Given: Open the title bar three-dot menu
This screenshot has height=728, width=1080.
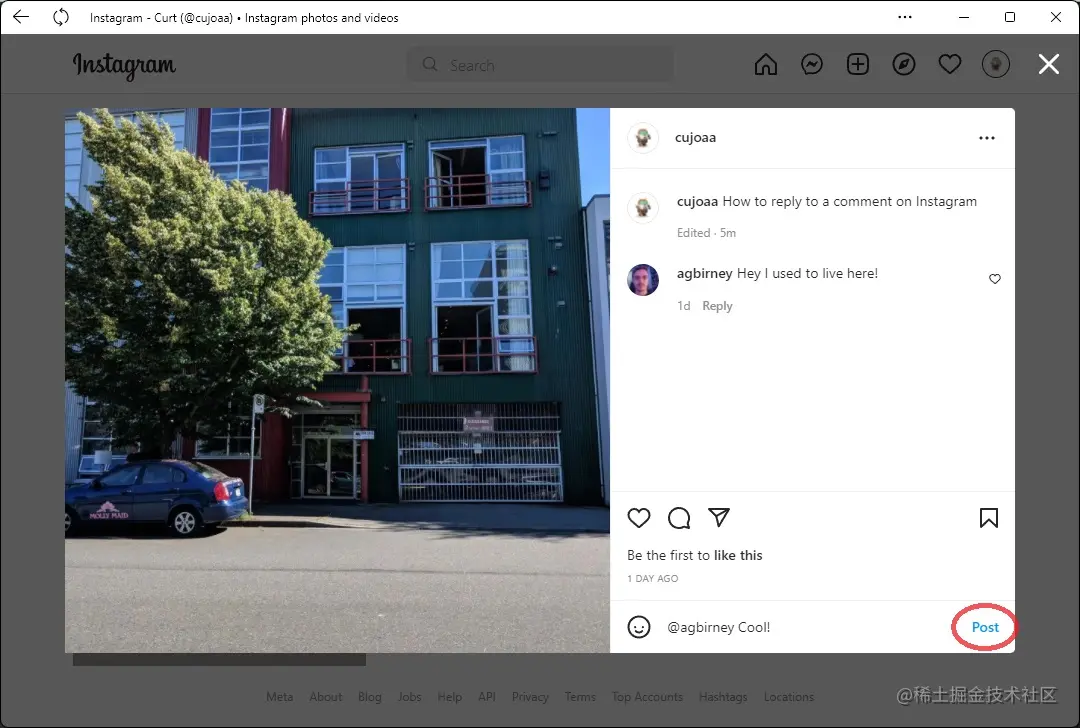Looking at the screenshot, I should point(905,17).
